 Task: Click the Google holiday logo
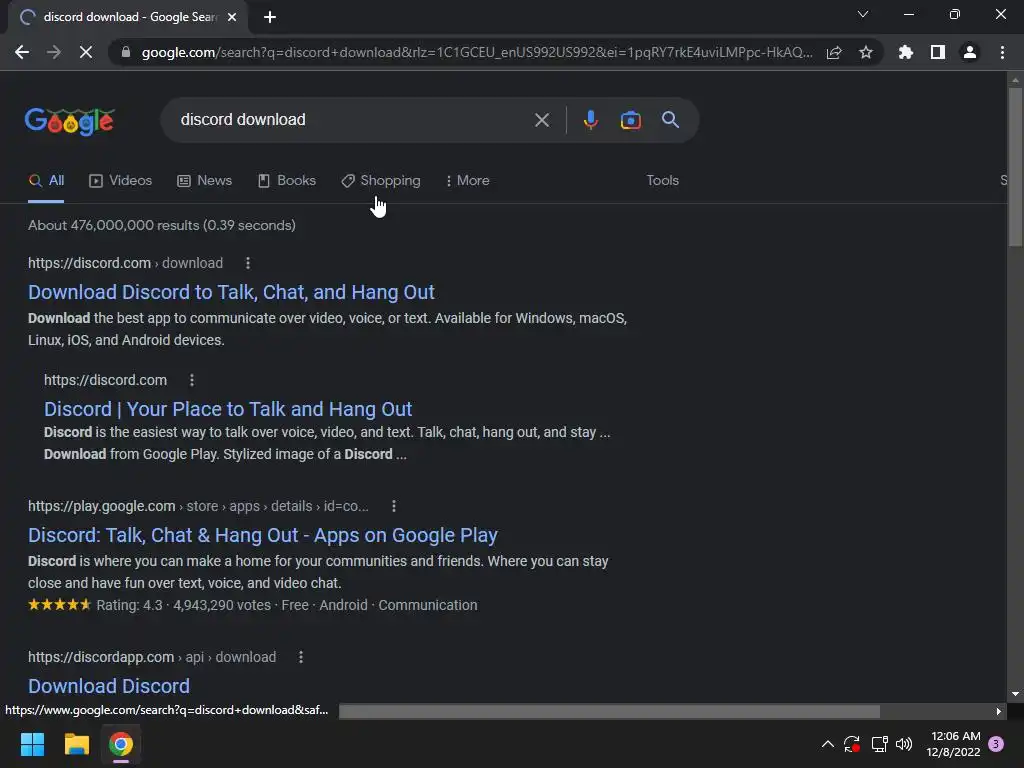tap(70, 121)
